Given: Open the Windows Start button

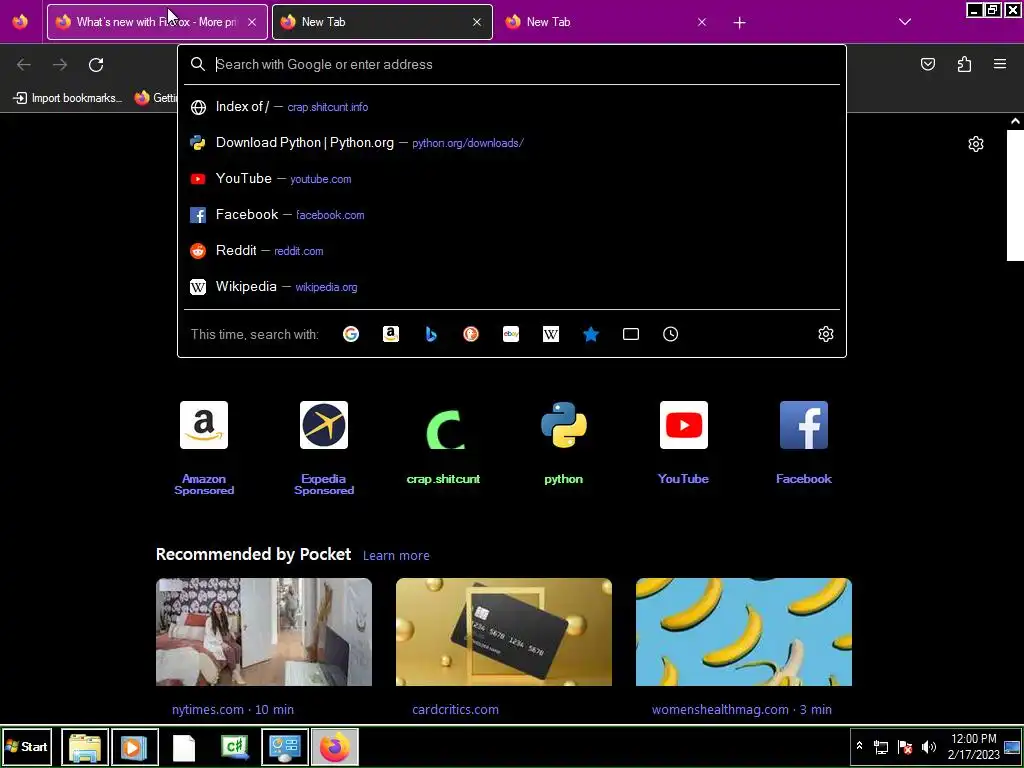Looking at the screenshot, I should coord(27,746).
